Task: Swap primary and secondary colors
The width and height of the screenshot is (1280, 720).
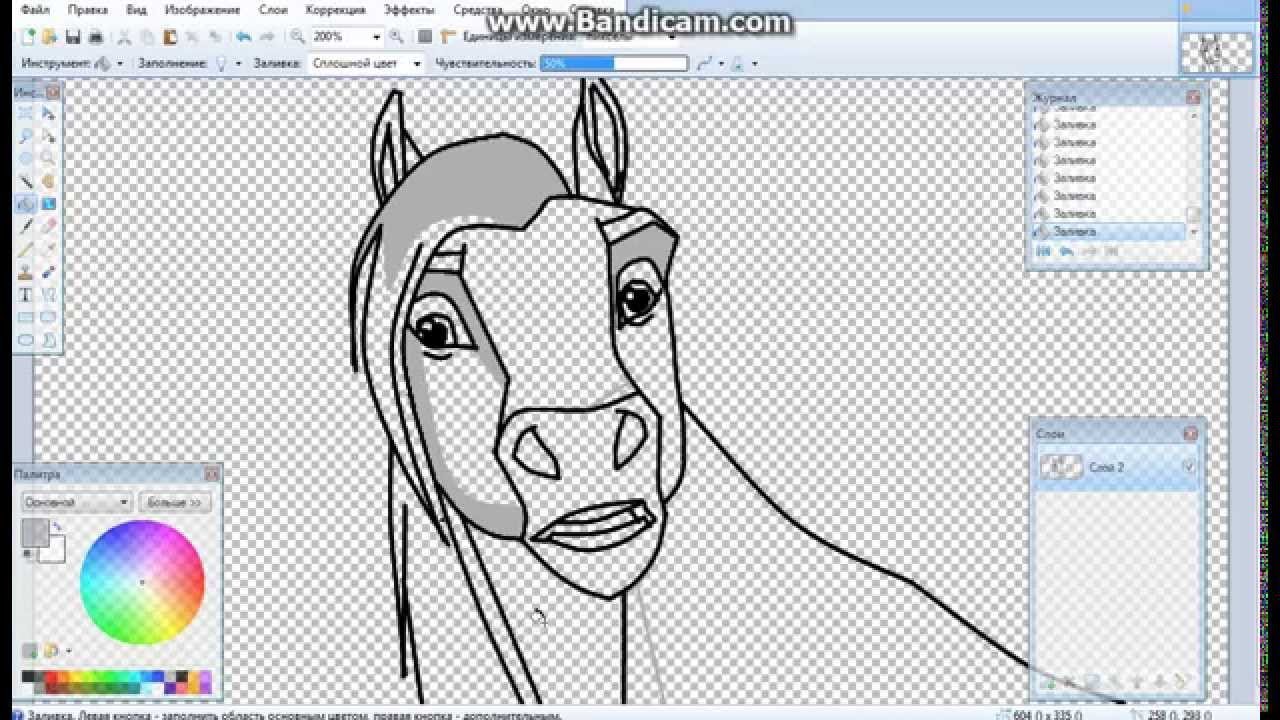Action: click(57, 525)
